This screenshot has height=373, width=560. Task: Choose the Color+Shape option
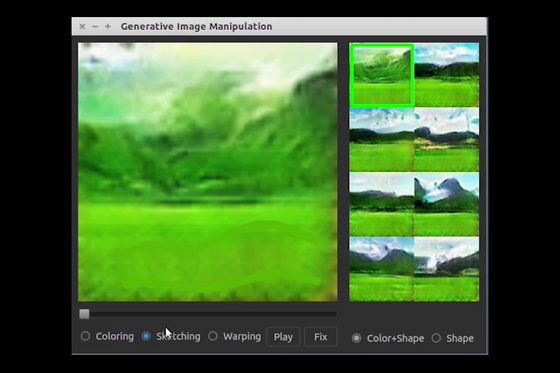(x=356, y=338)
